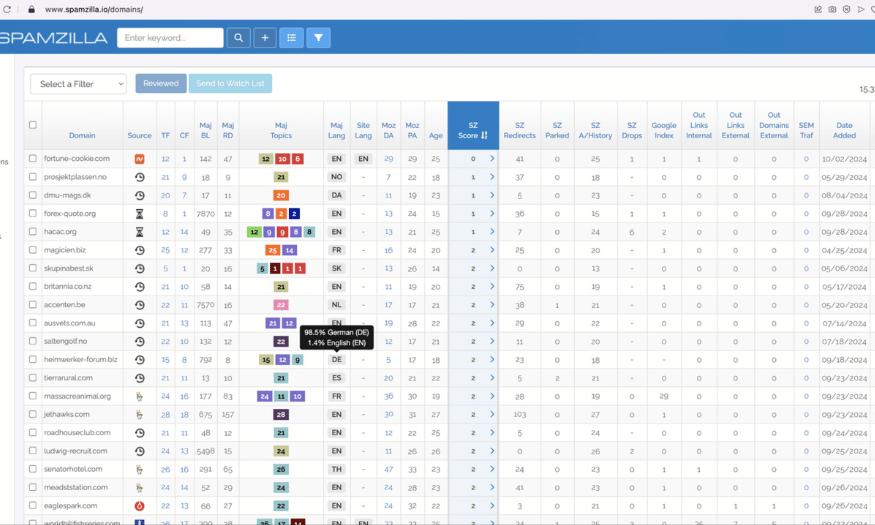Expand SZ Score chevron for ausvets.com.au
The image size is (875, 525).
[x=492, y=323]
